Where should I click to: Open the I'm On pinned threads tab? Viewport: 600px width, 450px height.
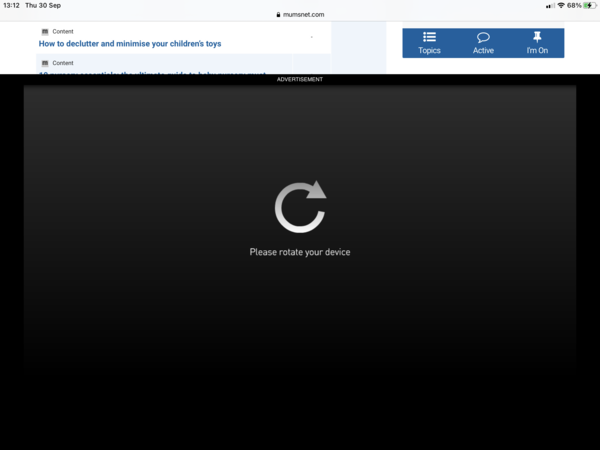(x=537, y=43)
